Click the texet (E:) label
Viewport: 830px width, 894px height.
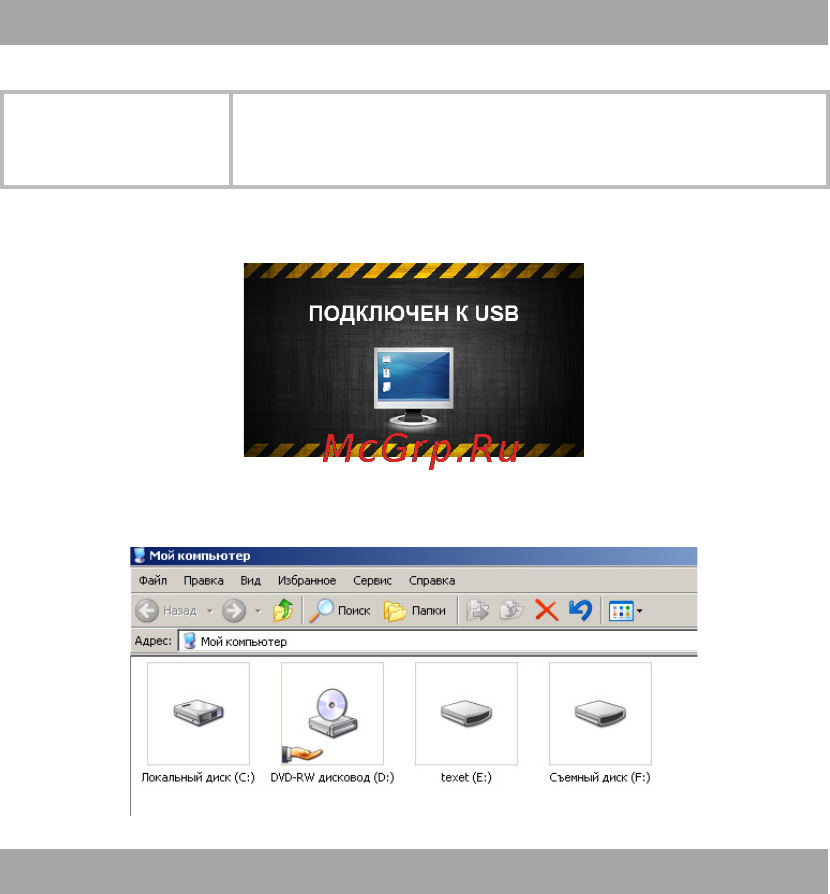point(466,778)
